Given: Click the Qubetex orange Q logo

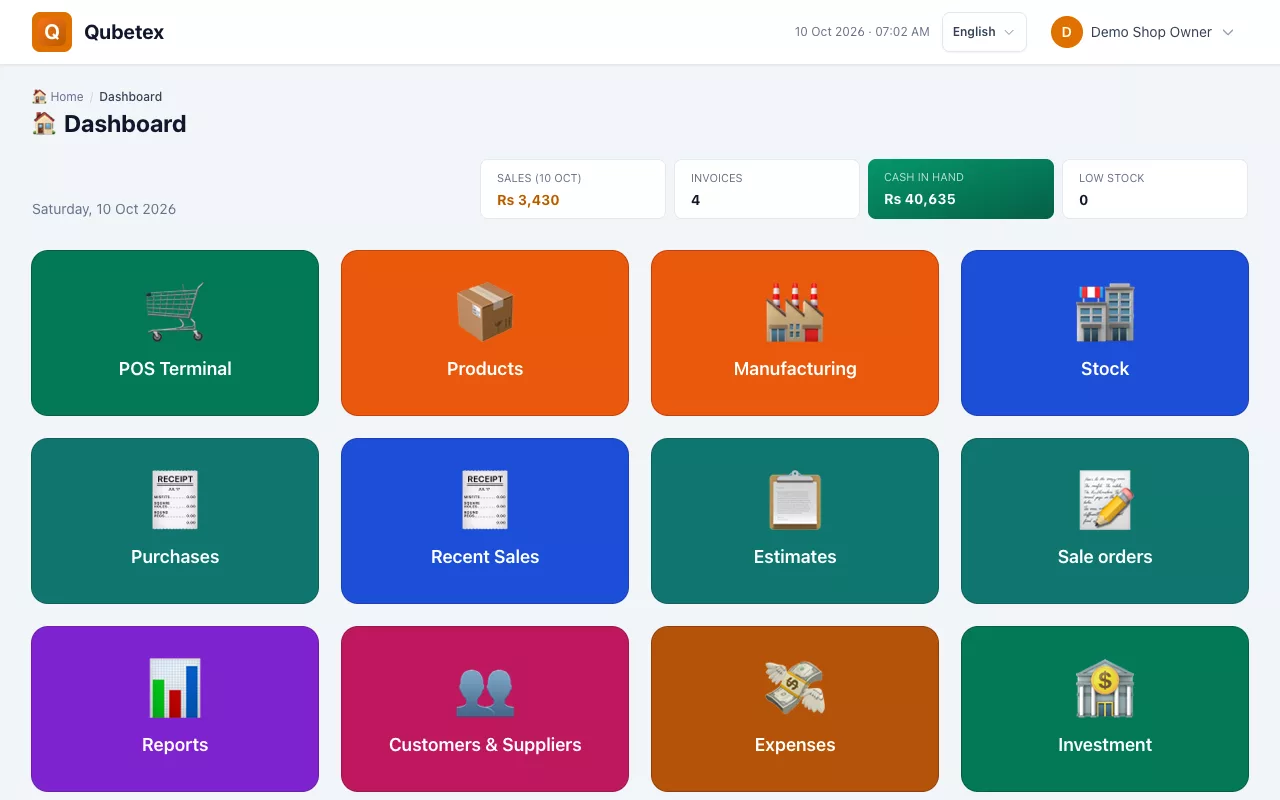Looking at the screenshot, I should (52, 32).
